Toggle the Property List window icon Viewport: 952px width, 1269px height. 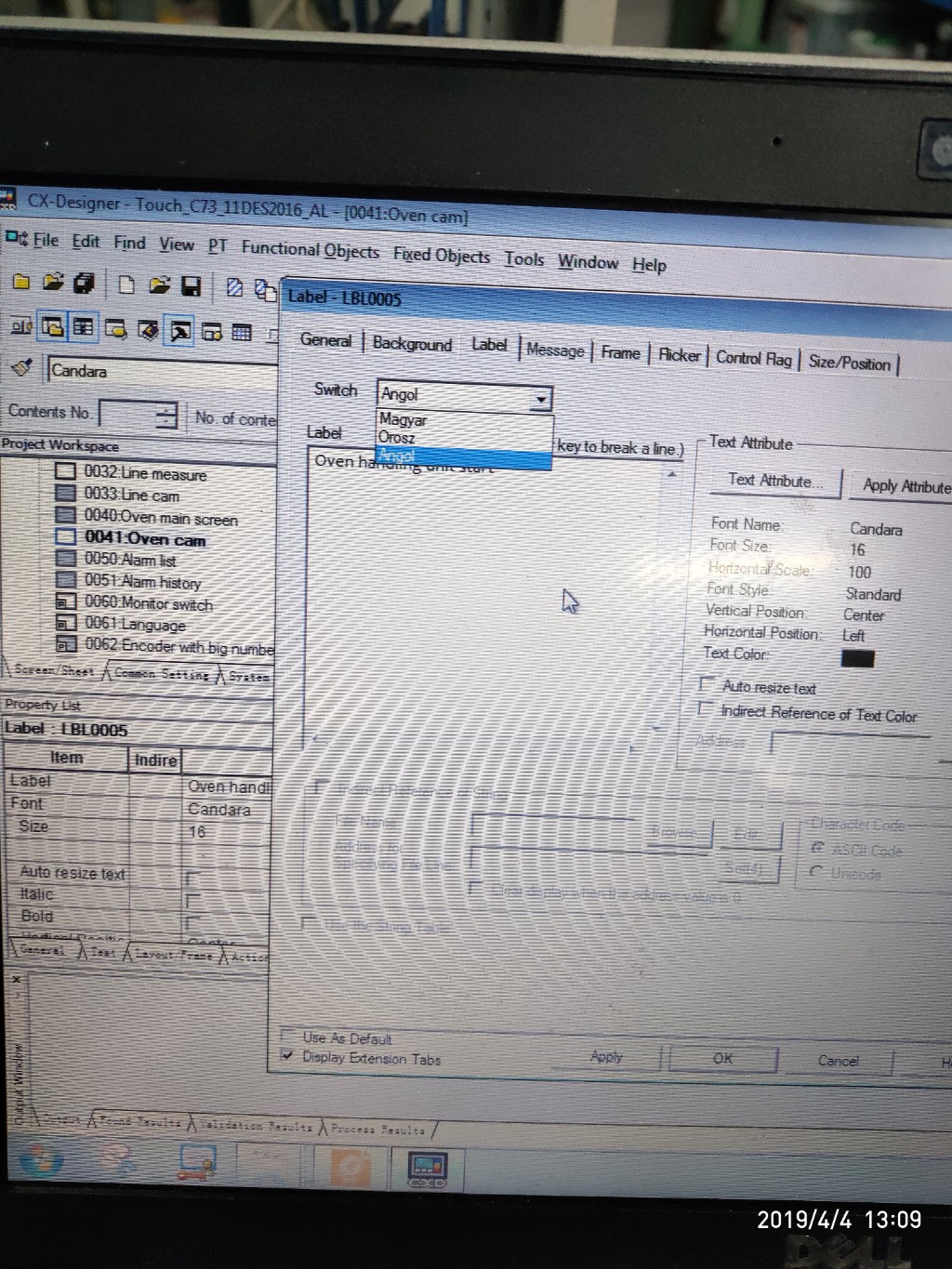point(84,326)
